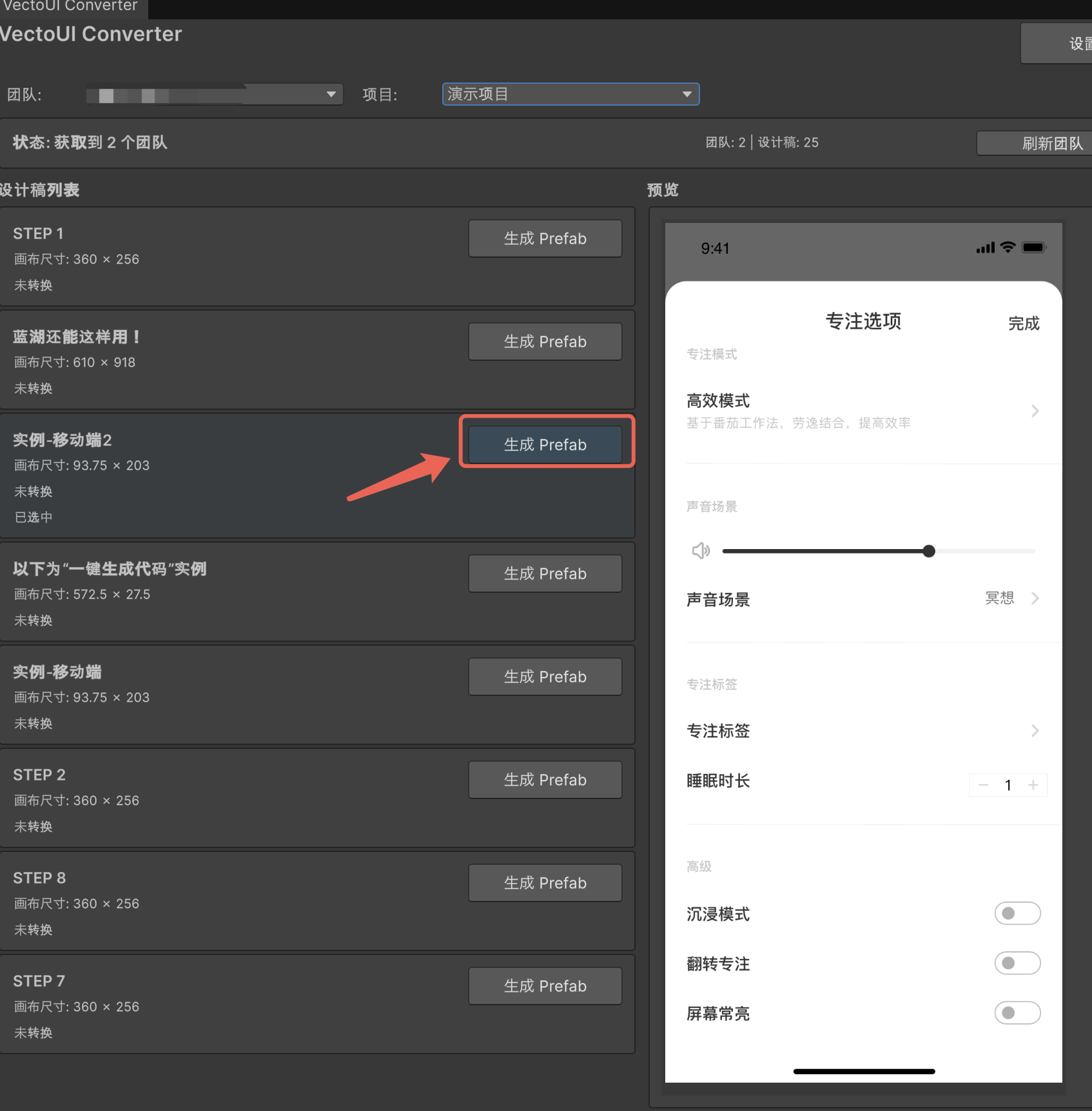
Task: Click the Wi-Fi icon in preview status bar
Action: (1008, 247)
